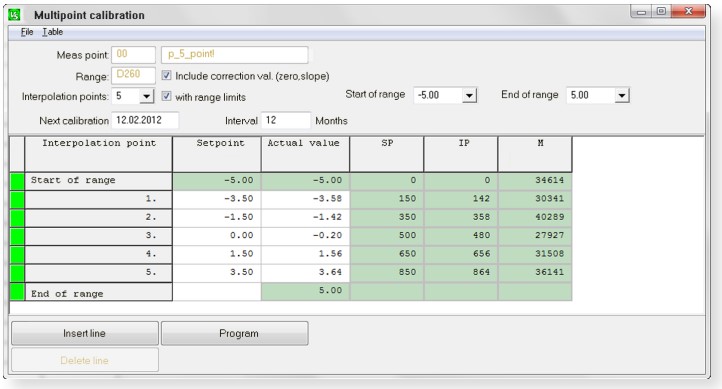Click IP cell 864
This screenshot has height=389, width=722.
461,273
